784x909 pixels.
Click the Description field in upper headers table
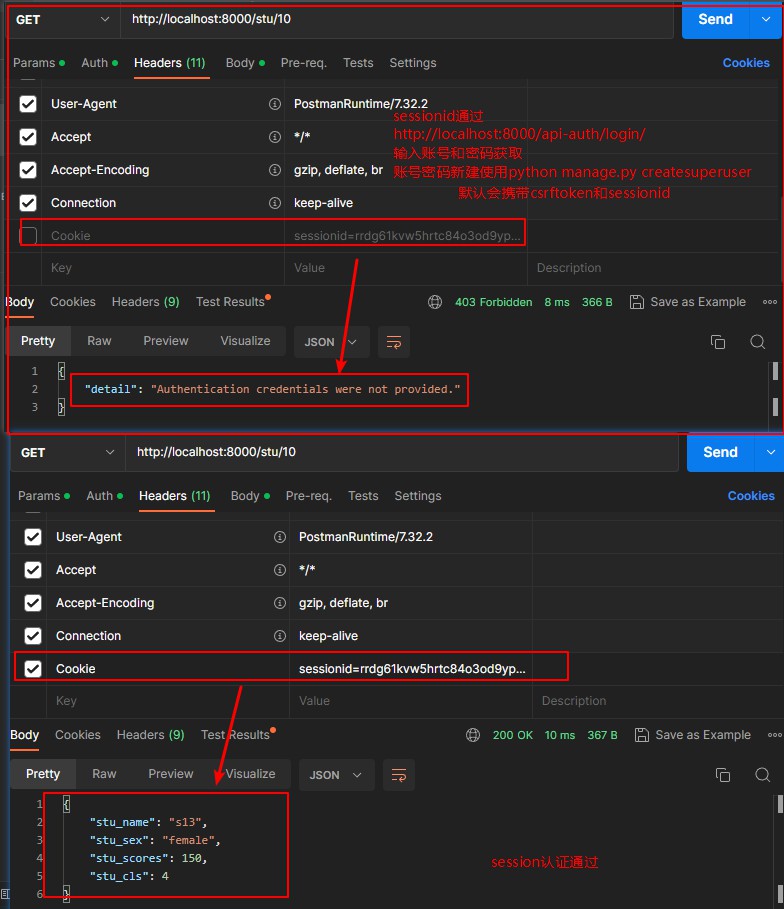click(653, 268)
